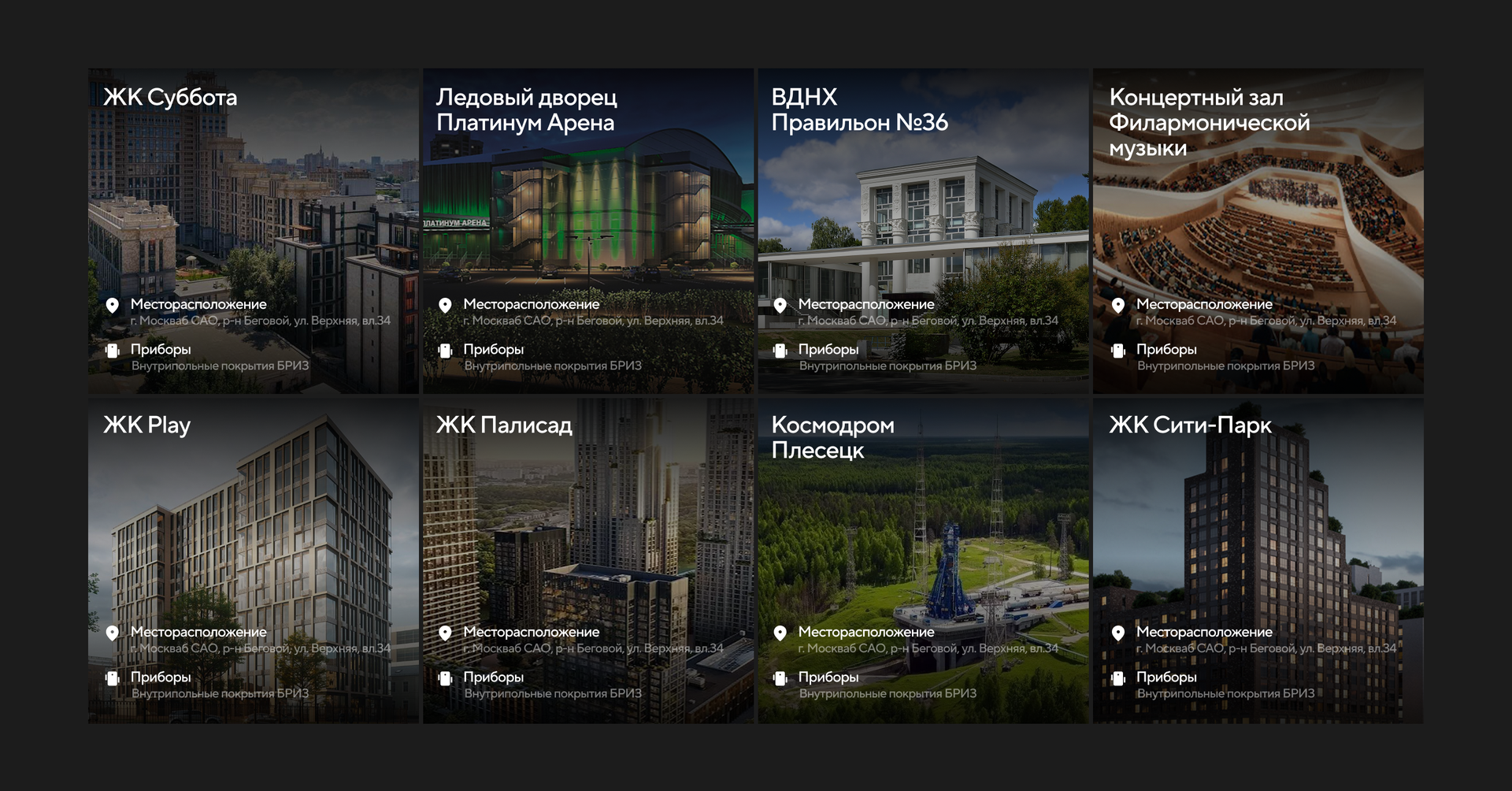Click the devices icon in ЖК Палисад card

(445, 678)
